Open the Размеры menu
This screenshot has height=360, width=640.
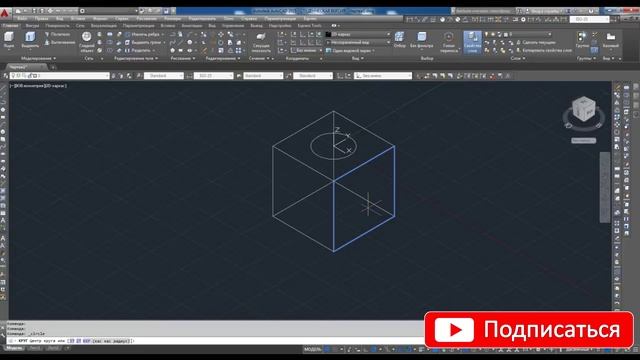(x=173, y=18)
